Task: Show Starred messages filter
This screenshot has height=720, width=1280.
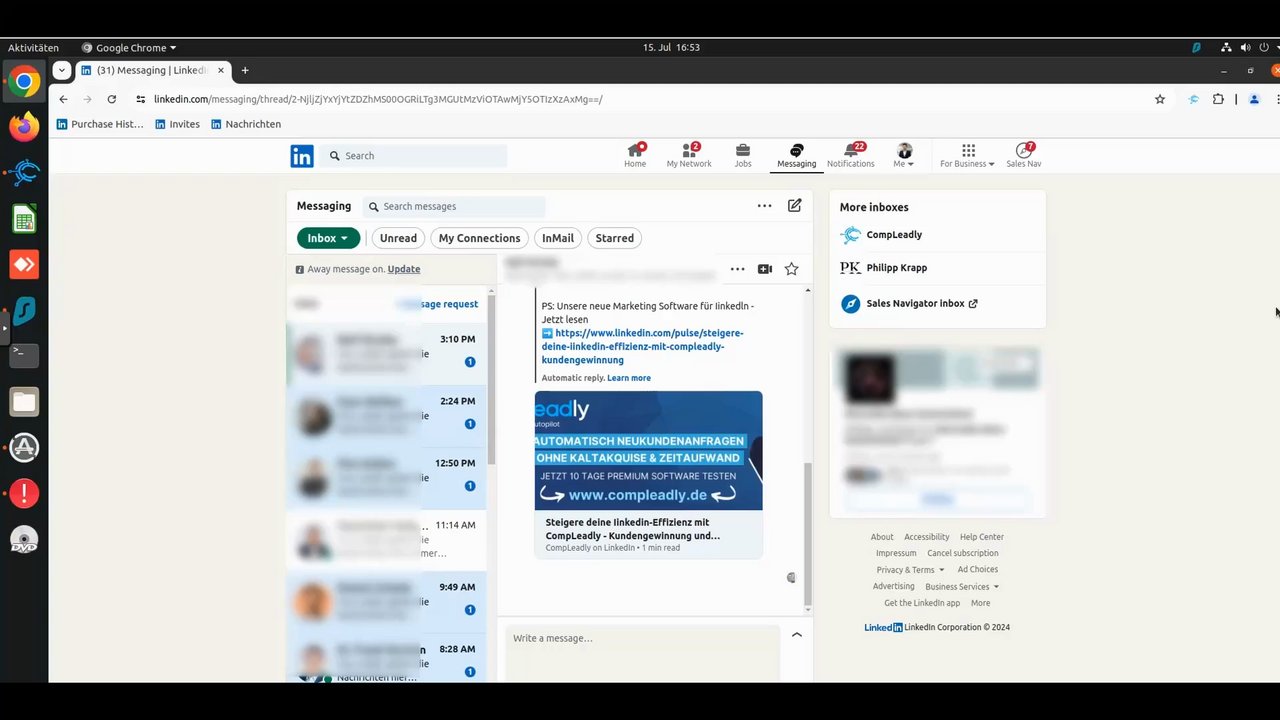Action: point(614,238)
